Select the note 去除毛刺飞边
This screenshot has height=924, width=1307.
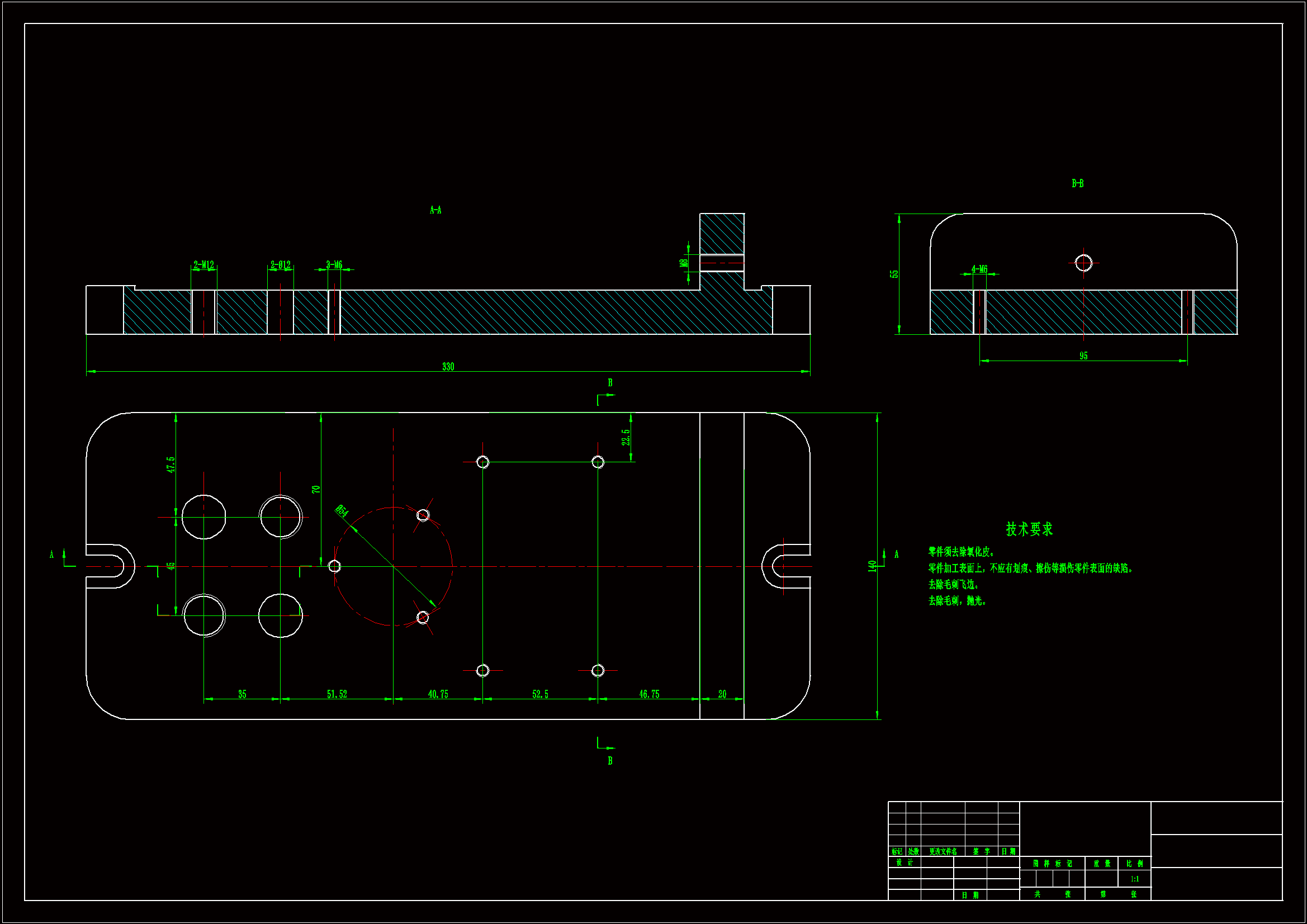coord(953,584)
